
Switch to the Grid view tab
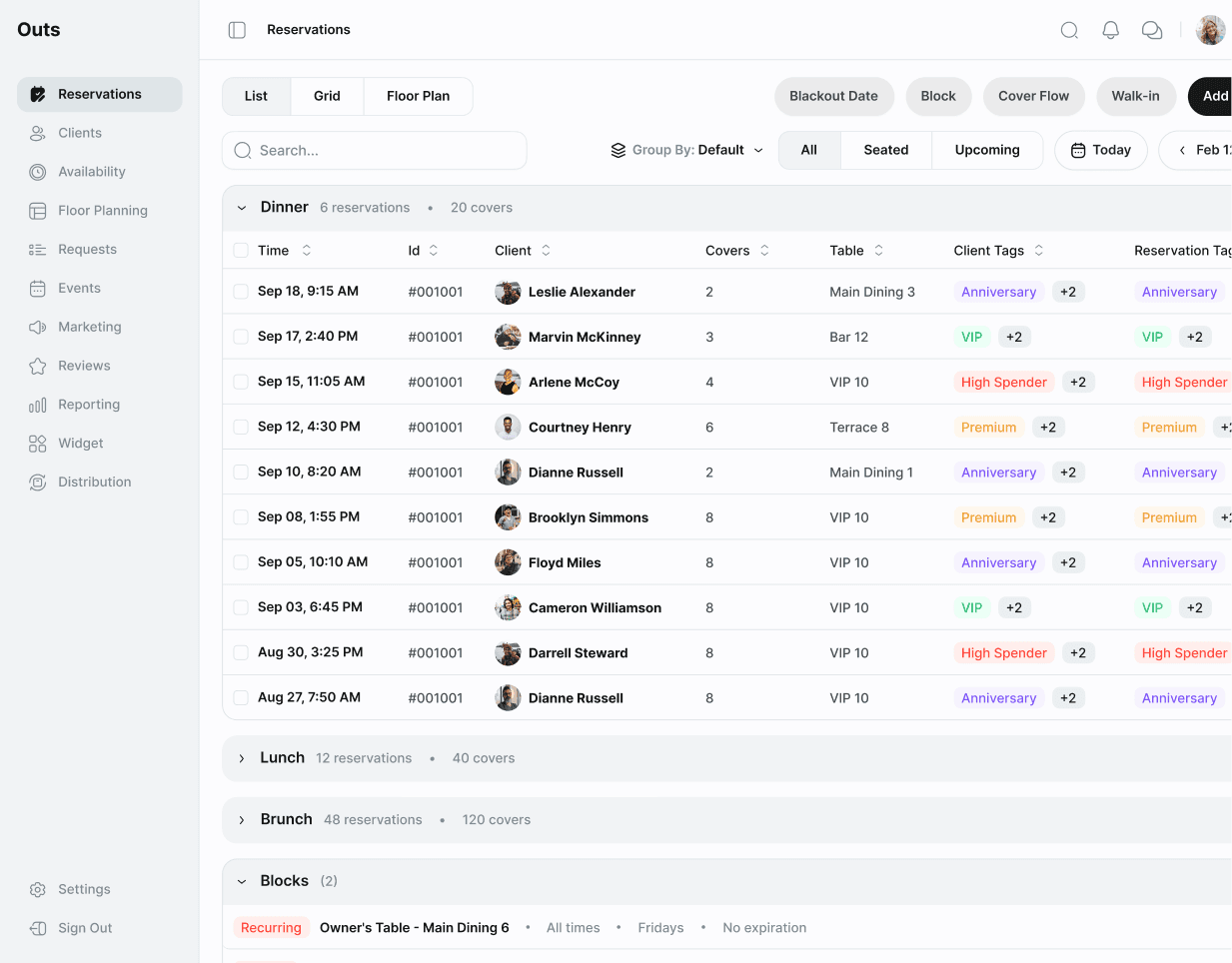(327, 96)
